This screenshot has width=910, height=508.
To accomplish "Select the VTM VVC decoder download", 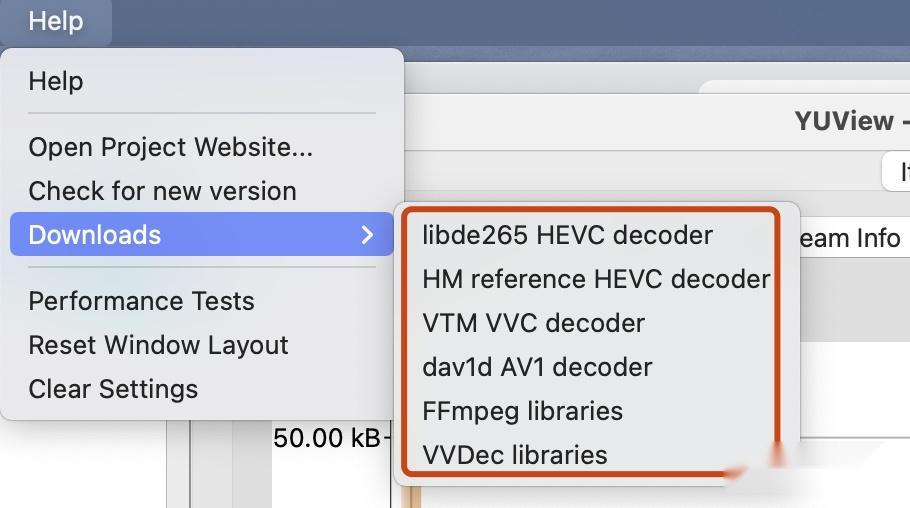I will click(533, 323).
